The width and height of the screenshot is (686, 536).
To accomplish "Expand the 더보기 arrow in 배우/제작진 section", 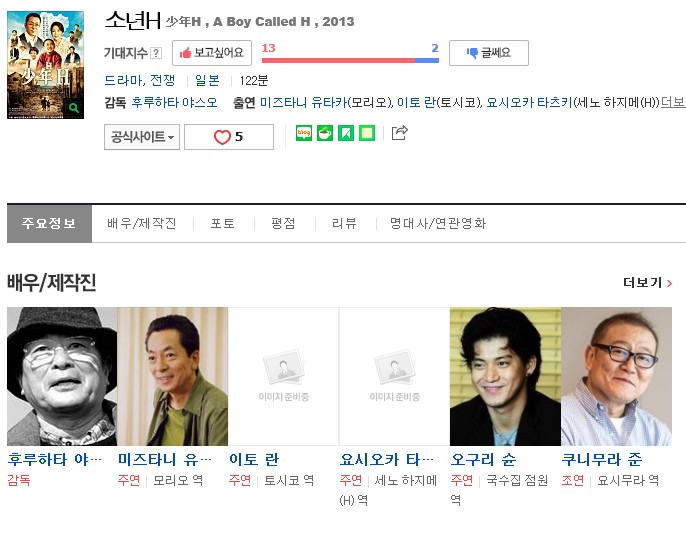I will [x=648, y=283].
